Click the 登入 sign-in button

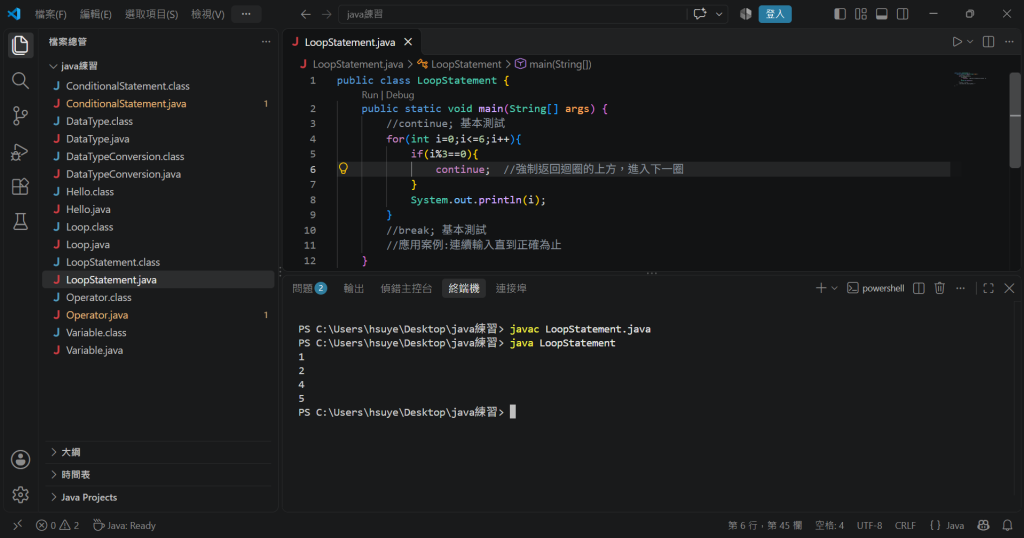[775, 14]
